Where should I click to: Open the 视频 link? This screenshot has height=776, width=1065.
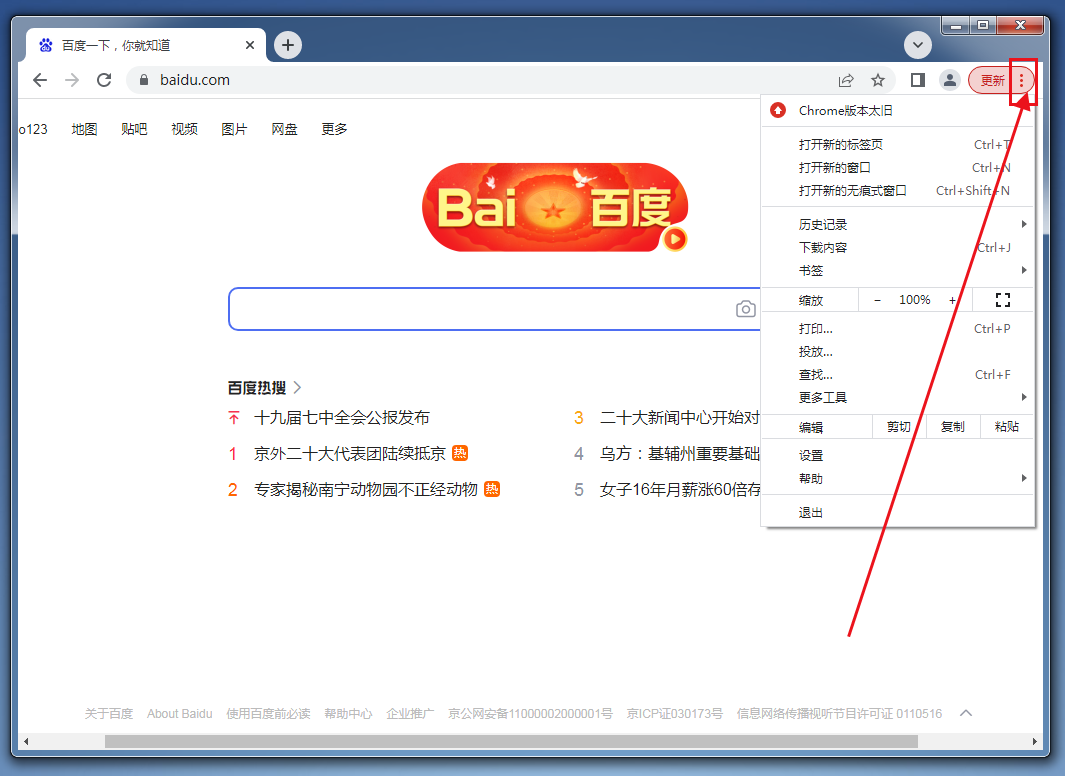tap(184, 129)
